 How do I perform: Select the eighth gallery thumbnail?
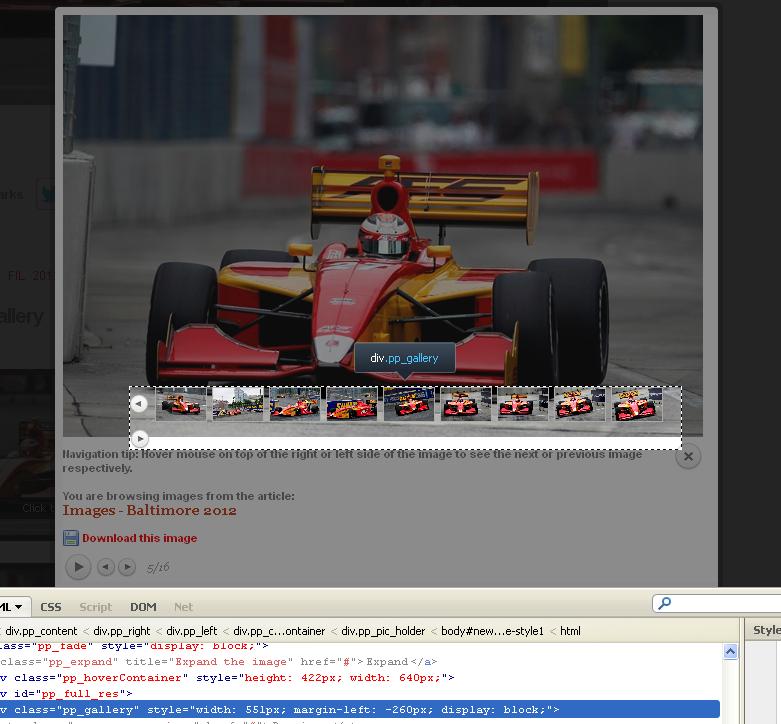coord(580,404)
